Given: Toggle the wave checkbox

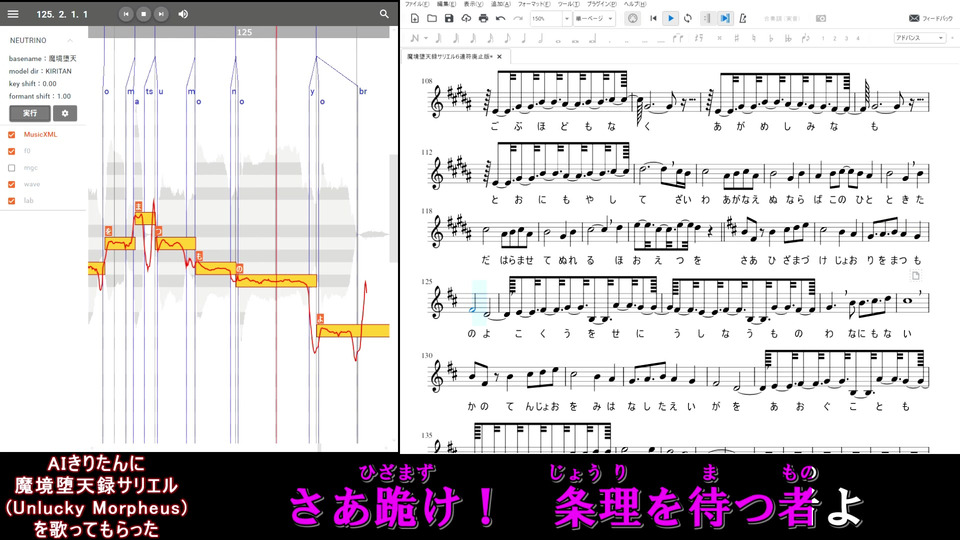Looking at the screenshot, I should [x=12, y=184].
